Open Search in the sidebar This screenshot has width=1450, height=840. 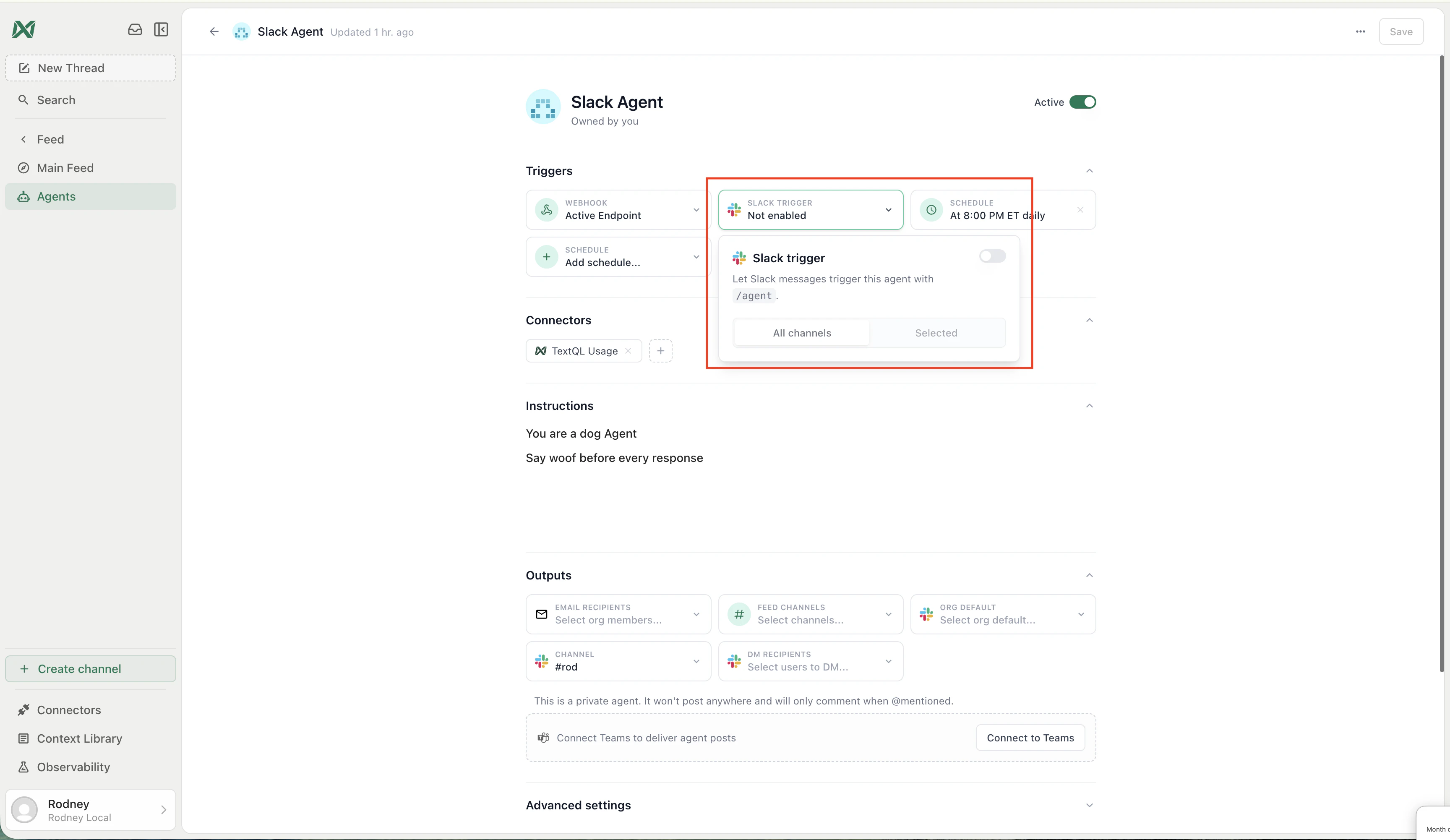pos(90,100)
